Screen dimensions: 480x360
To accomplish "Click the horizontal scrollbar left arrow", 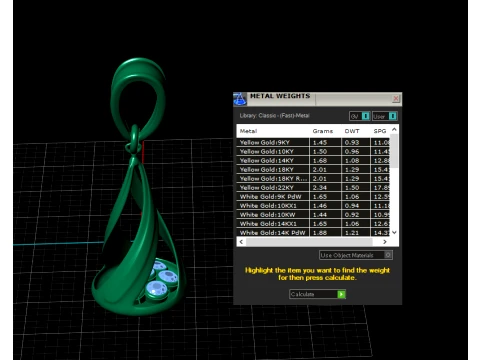I will click(x=241, y=242).
